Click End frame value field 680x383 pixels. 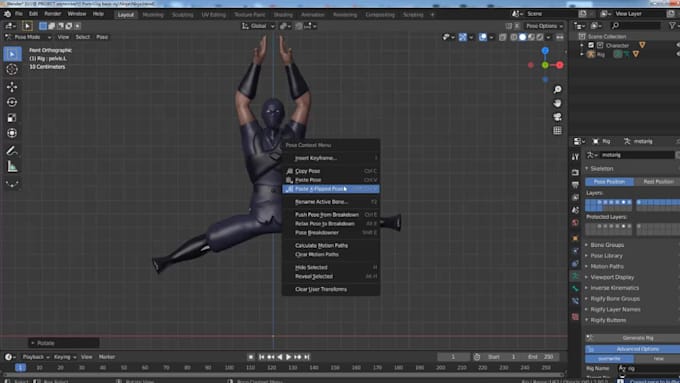click(x=542, y=357)
